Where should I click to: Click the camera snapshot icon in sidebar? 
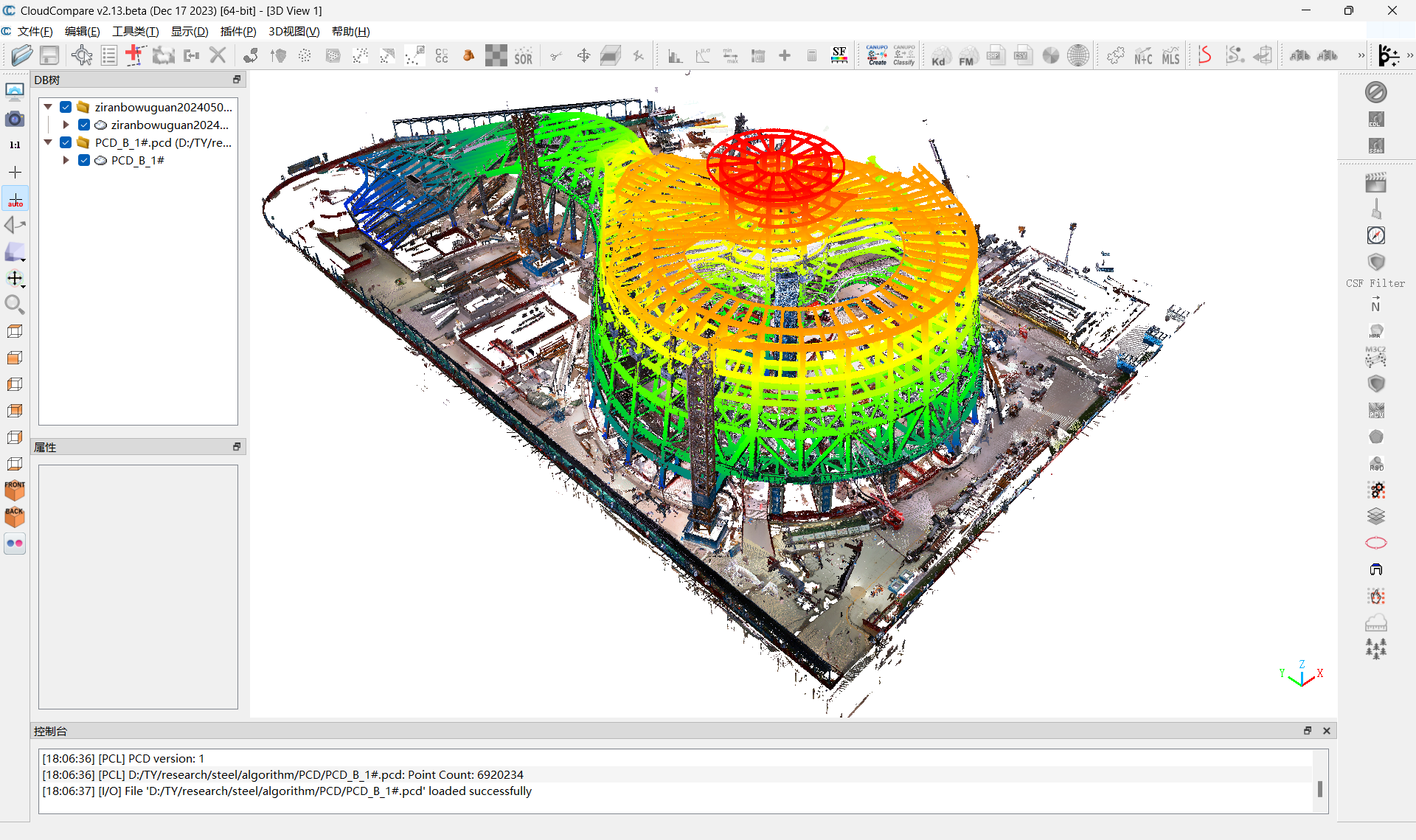click(15, 119)
